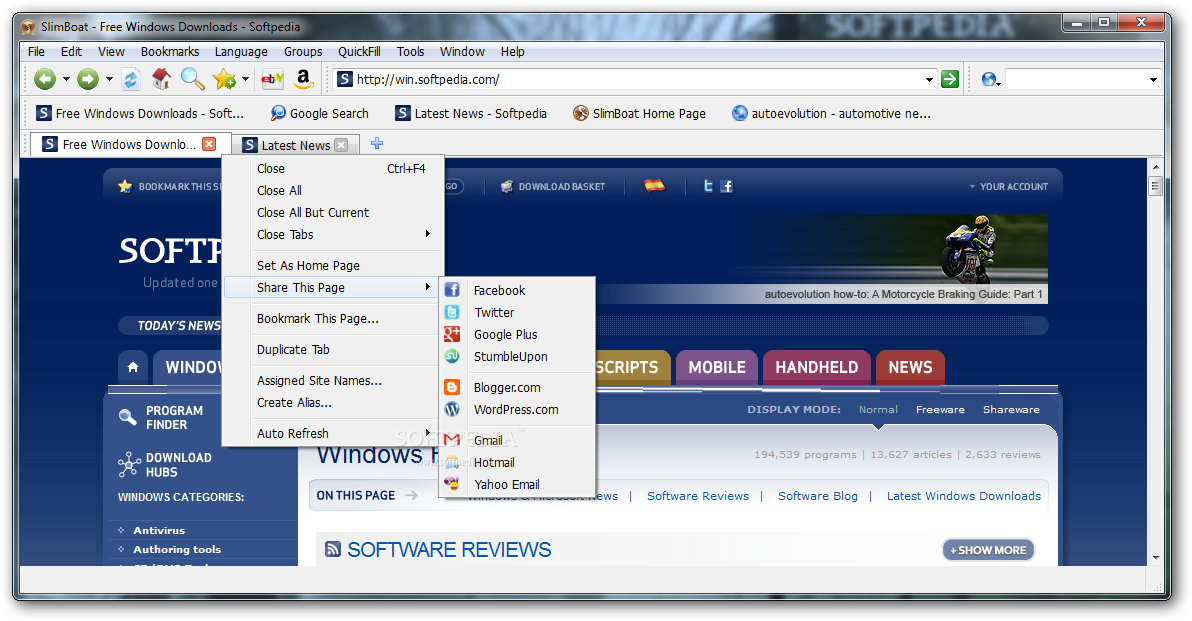Share page to WordPress.com

(x=517, y=410)
